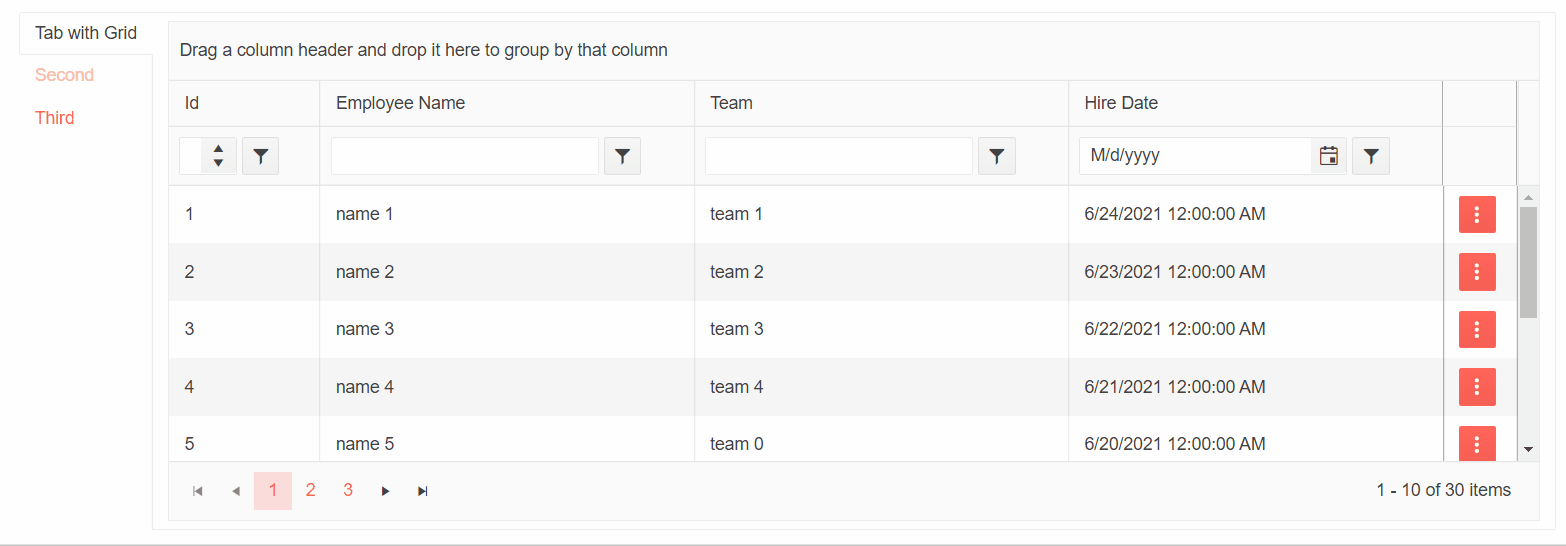Open actions menu for name 2 row
The width and height of the screenshot is (1566, 546).
tap(1476, 272)
